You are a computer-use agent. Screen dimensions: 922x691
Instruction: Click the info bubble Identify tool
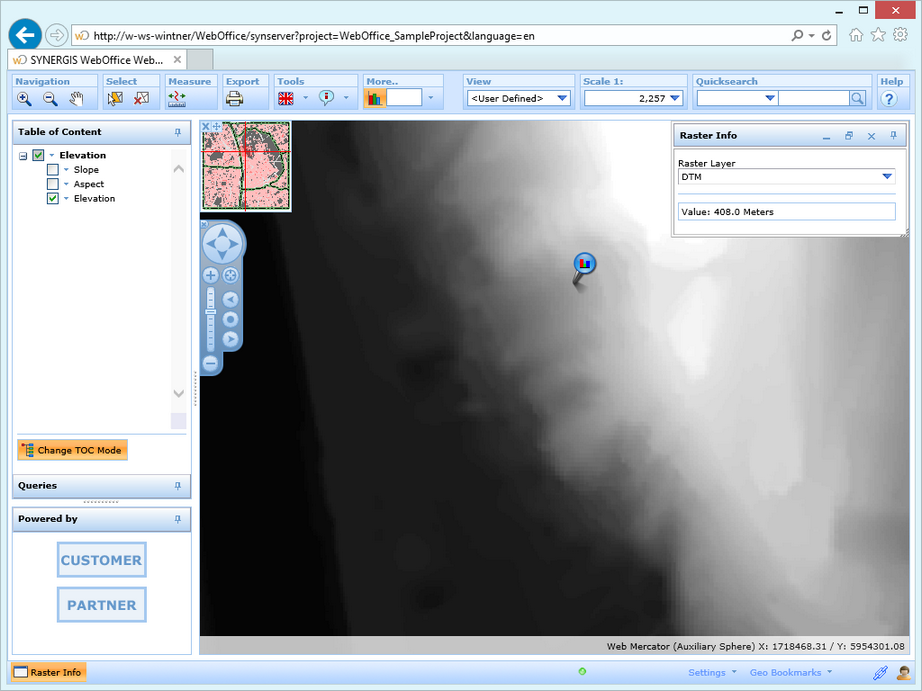(x=326, y=98)
